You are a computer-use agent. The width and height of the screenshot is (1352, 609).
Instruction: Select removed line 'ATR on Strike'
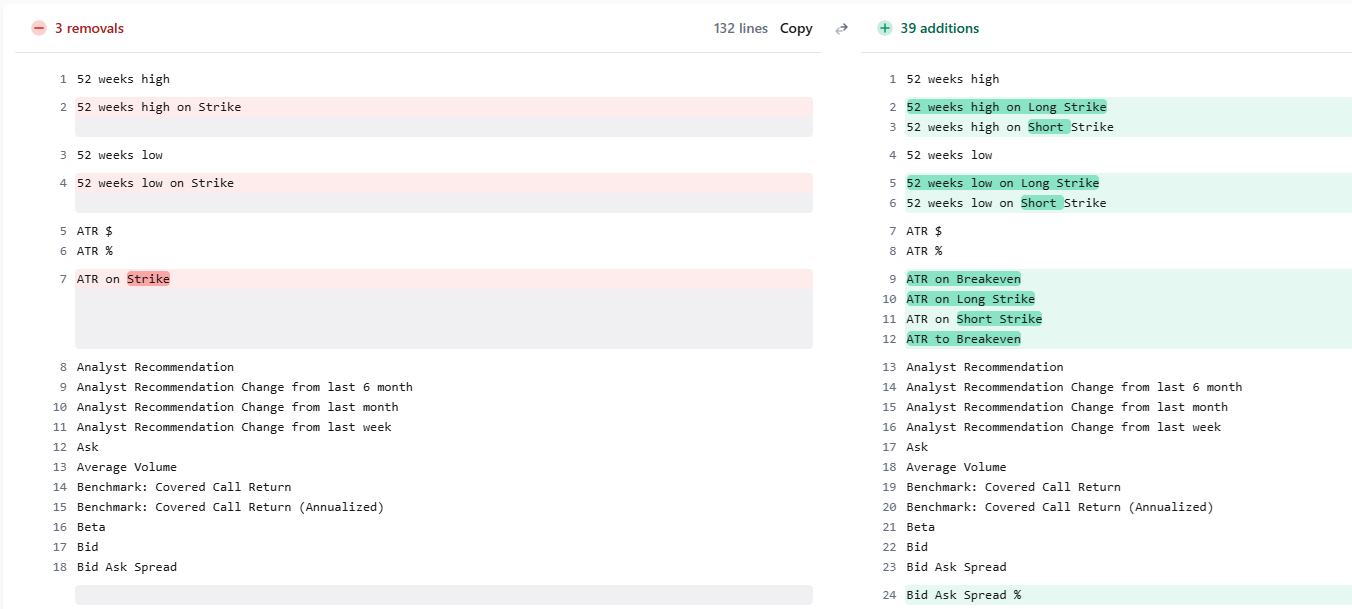pos(443,279)
